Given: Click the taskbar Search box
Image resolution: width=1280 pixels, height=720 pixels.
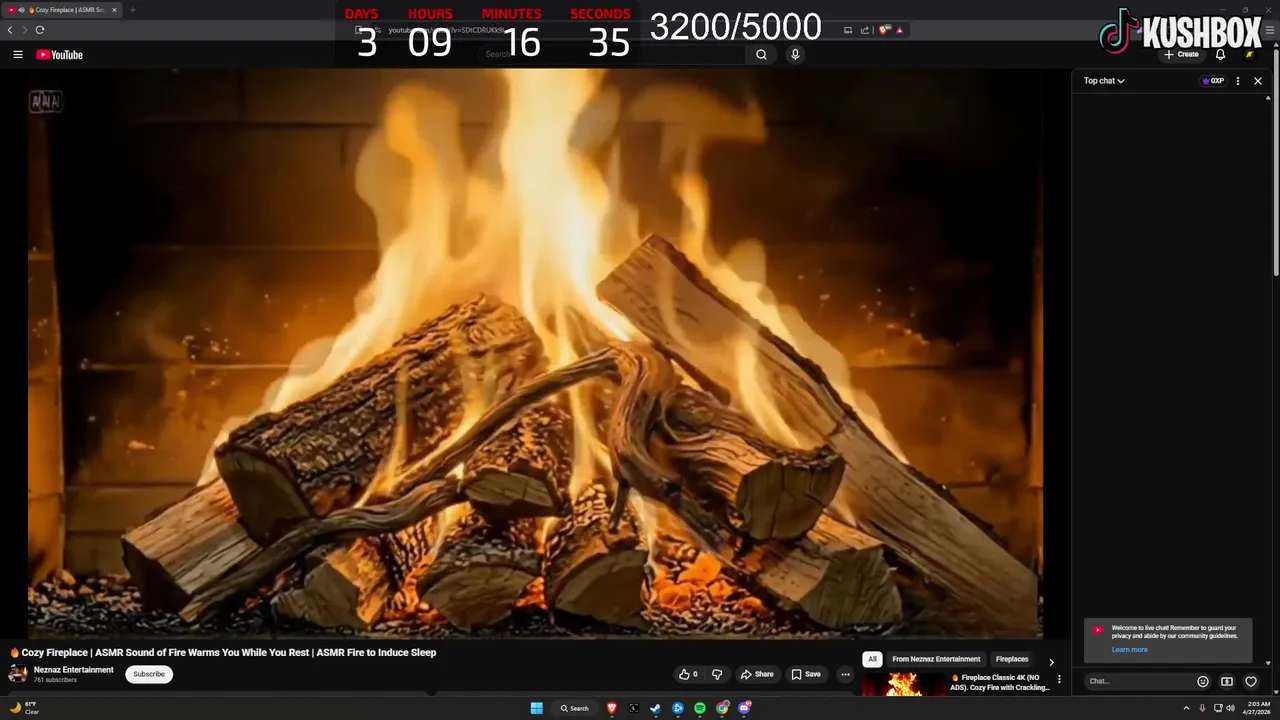Looking at the screenshot, I should (575, 708).
